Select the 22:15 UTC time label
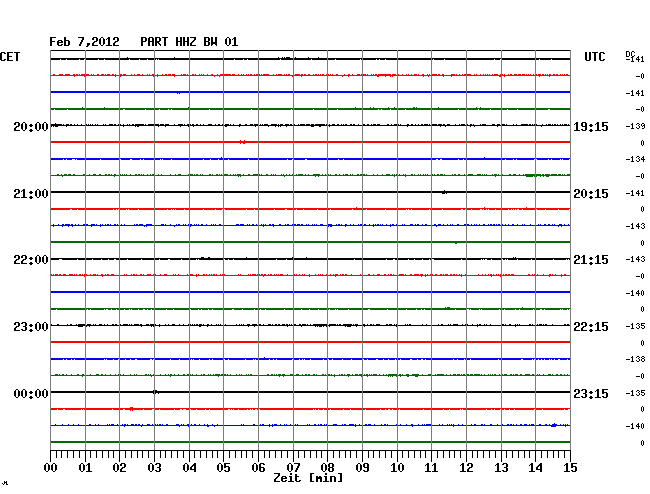Screen dimensions: 650x494 (x=592, y=327)
